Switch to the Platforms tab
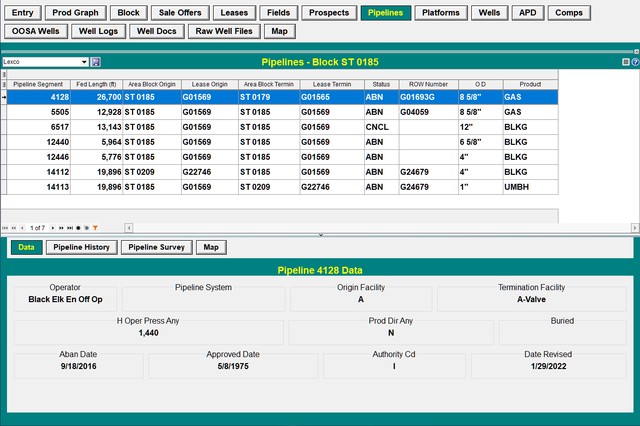640x426 pixels. [x=442, y=13]
